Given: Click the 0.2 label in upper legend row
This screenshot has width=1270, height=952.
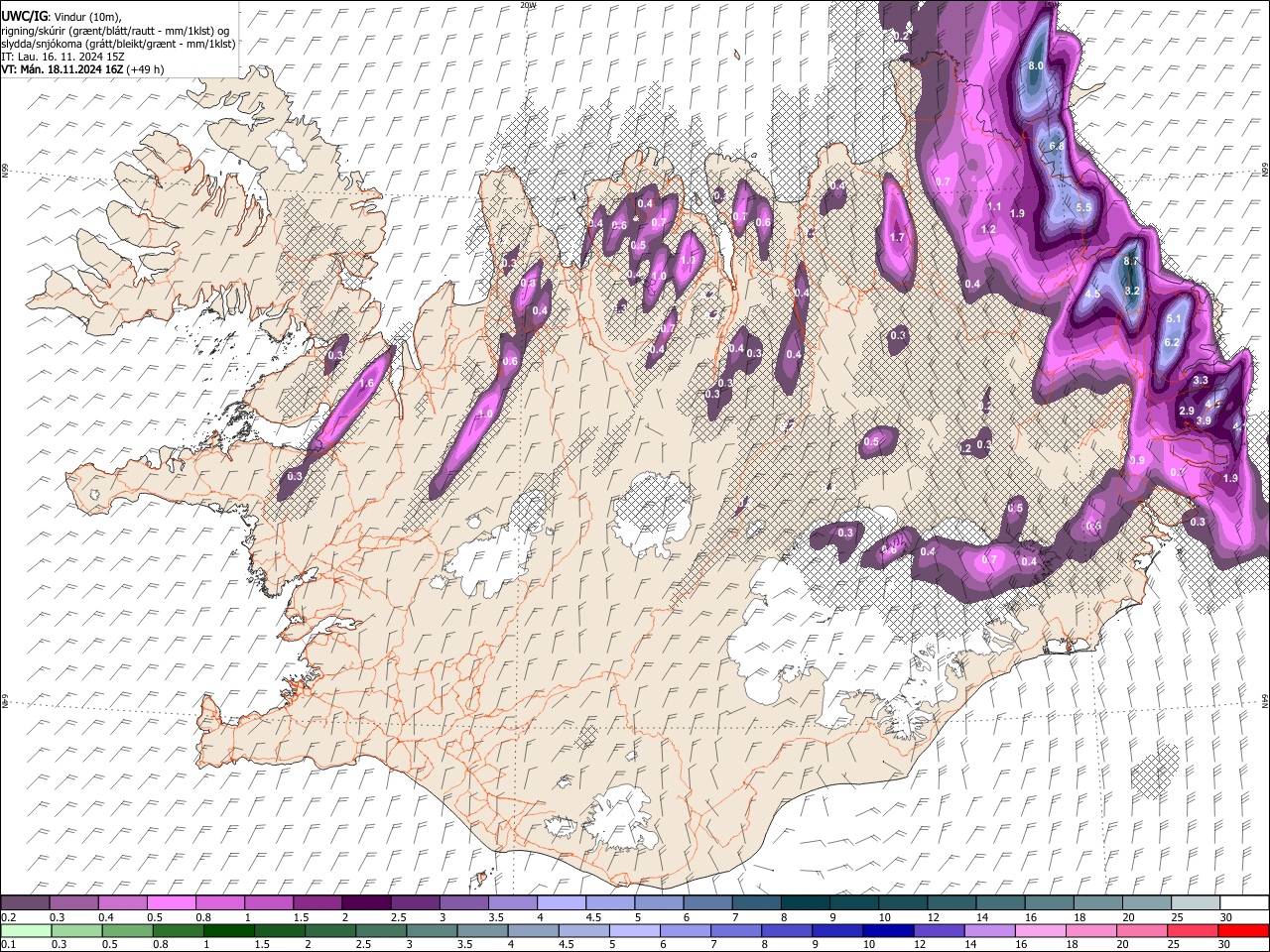Looking at the screenshot, I should 8,917.
